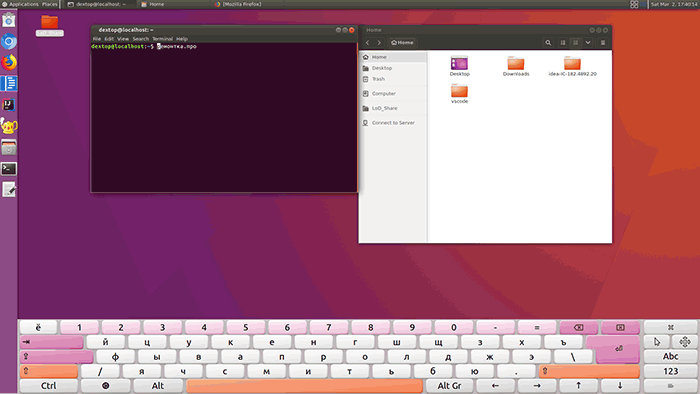
Task: Tap the up arrow key on the keyboard
Action: coord(579,386)
